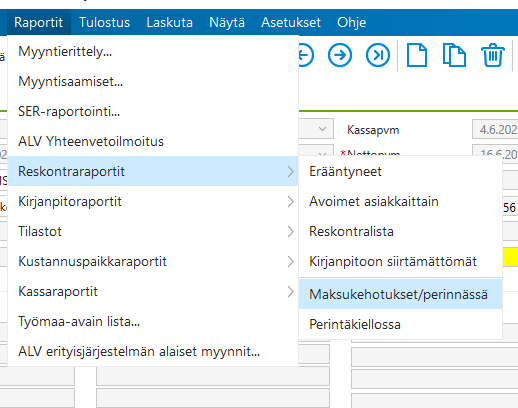Expand the Kassaraportit submenu
Viewport: 518px width, 408px height.
point(153,291)
